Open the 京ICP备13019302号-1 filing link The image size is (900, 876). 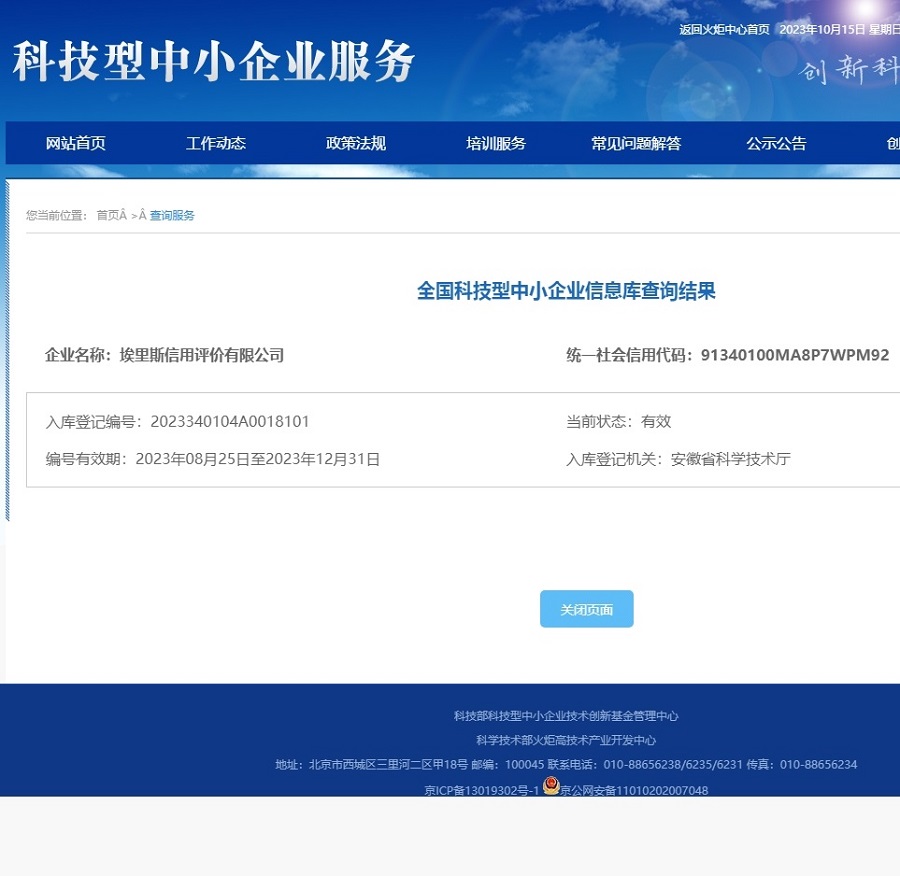tap(480, 790)
